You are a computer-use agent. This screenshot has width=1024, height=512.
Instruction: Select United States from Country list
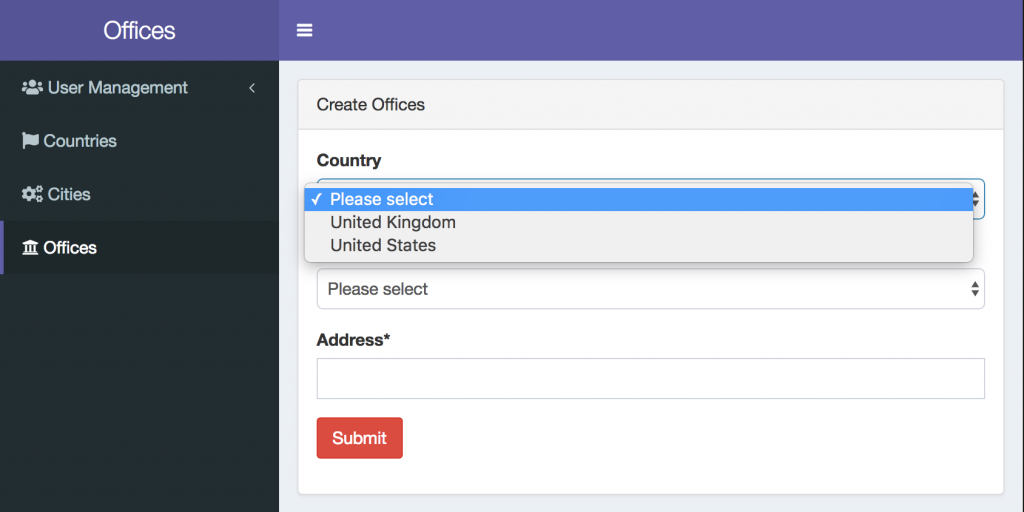639,246
